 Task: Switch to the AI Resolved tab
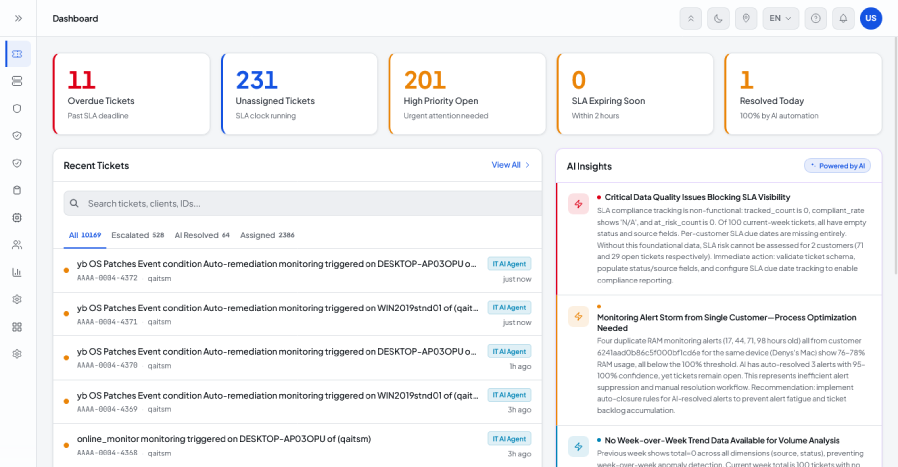(202, 235)
